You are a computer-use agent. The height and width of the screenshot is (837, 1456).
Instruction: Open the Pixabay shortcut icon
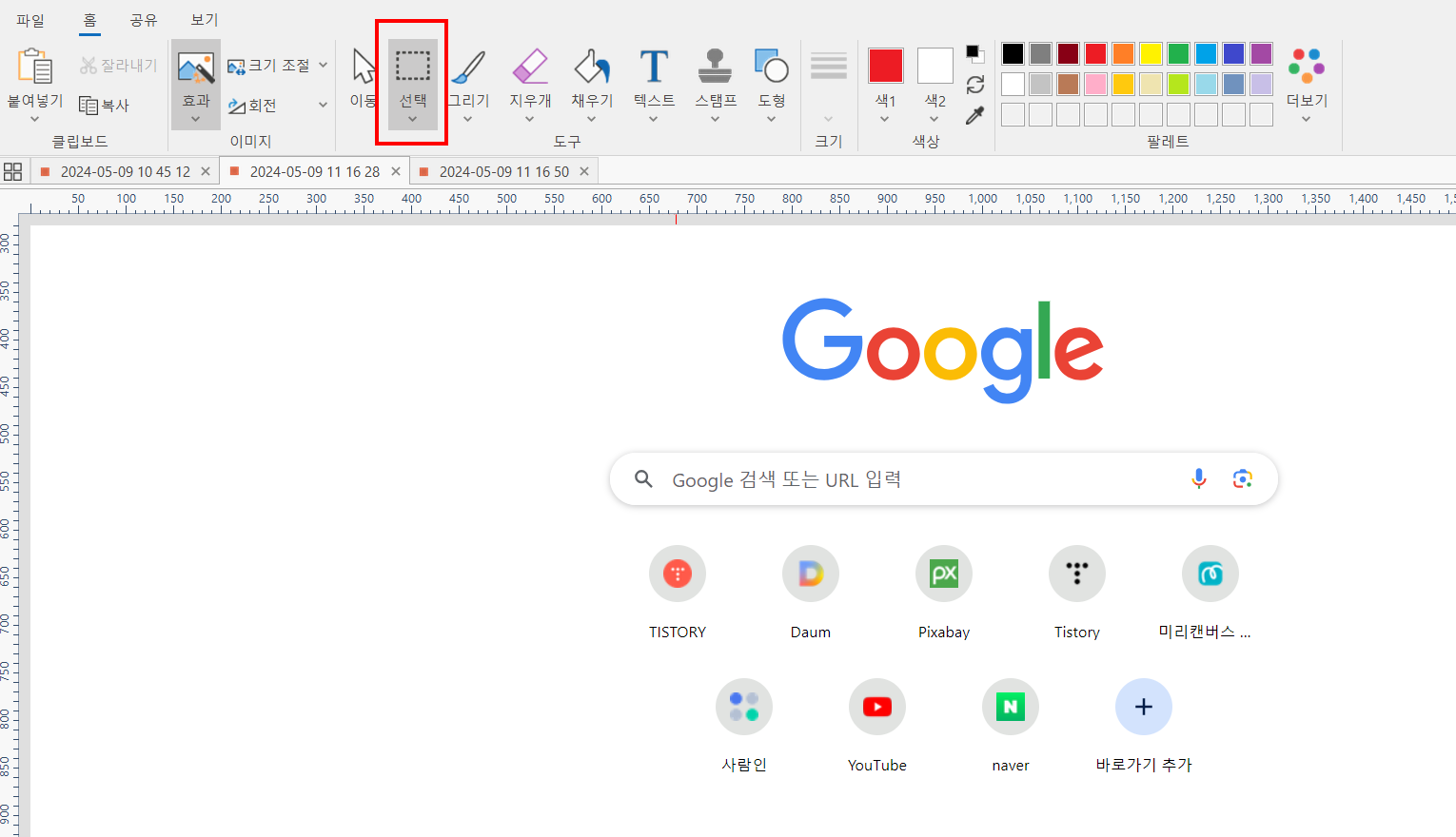pos(944,574)
